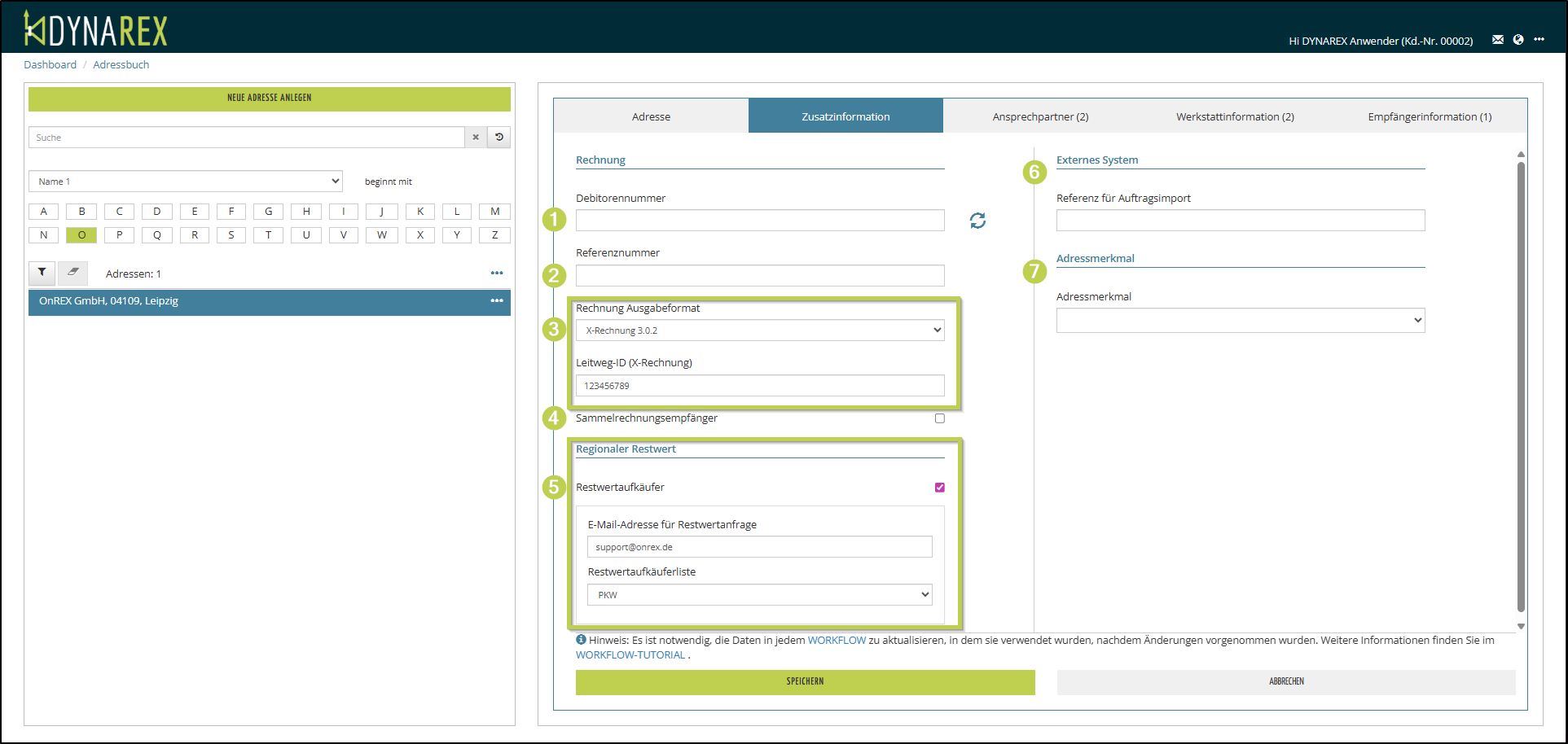Open the Adressmerkmal dropdown

tap(1240, 321)
